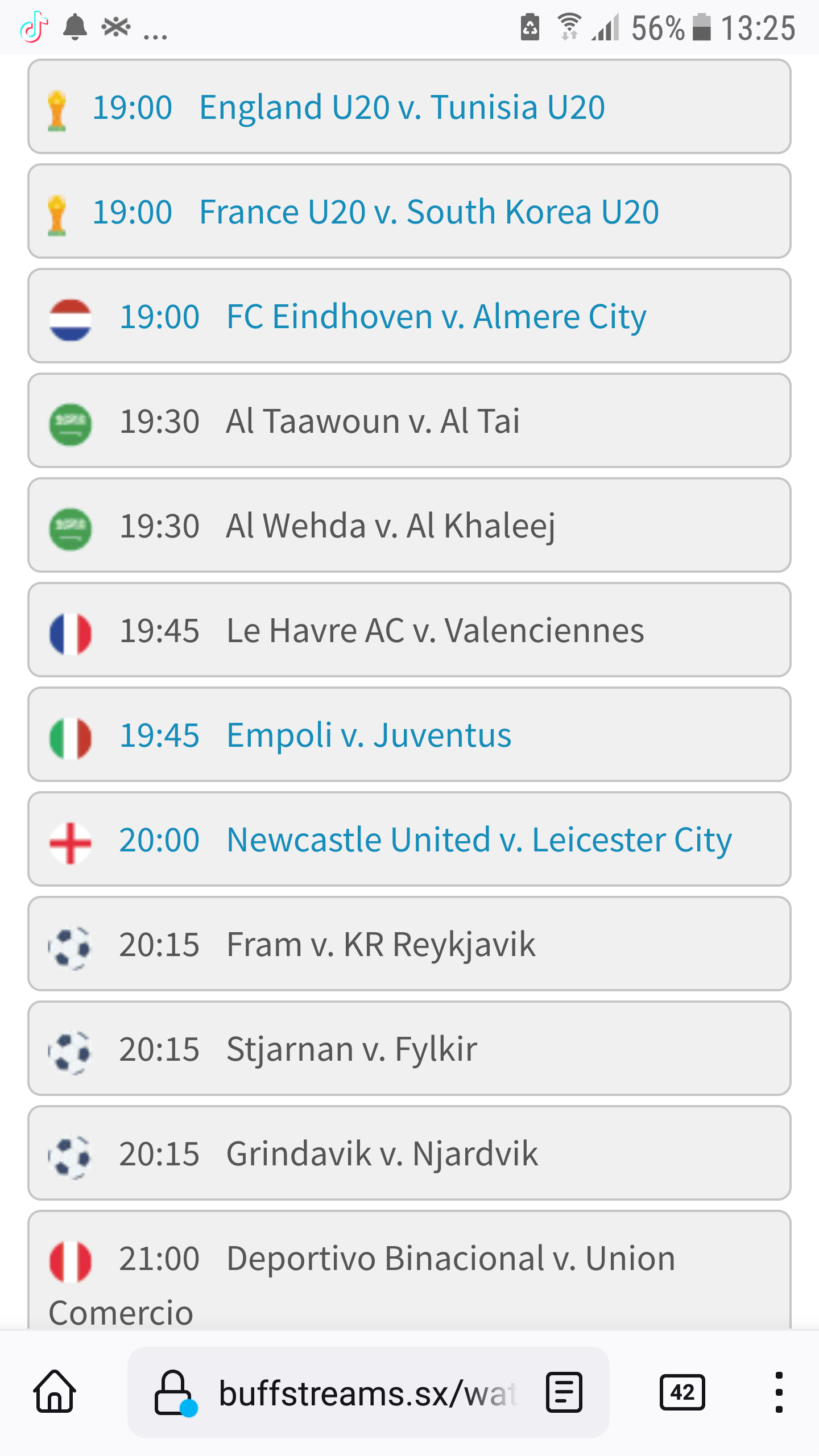Tap the England flag icon beside Newcastle match
Image resolution: width=819 pixels, height=1456 pixels.
pos(70,842)
